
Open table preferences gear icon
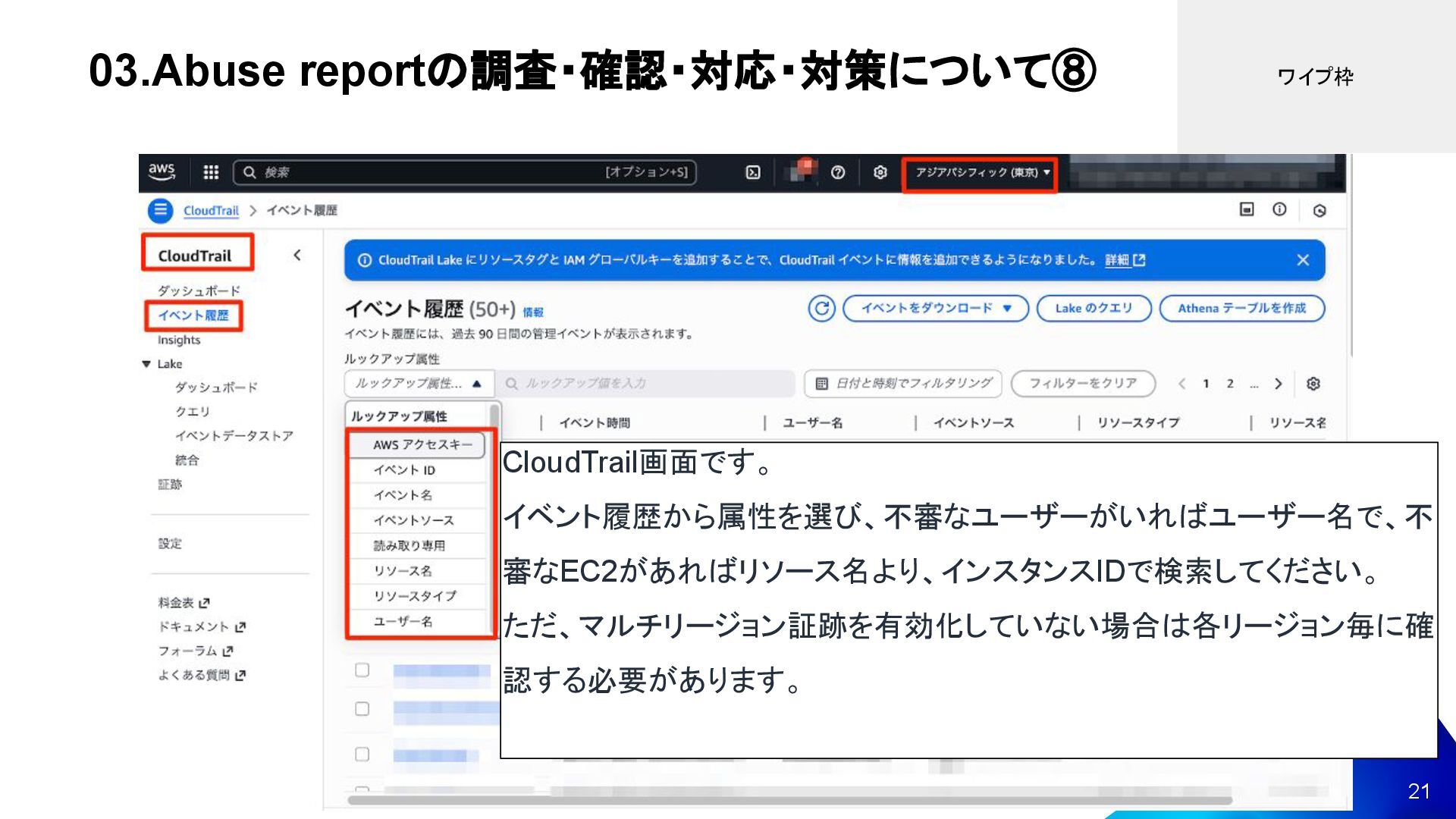coord(1313,384)
